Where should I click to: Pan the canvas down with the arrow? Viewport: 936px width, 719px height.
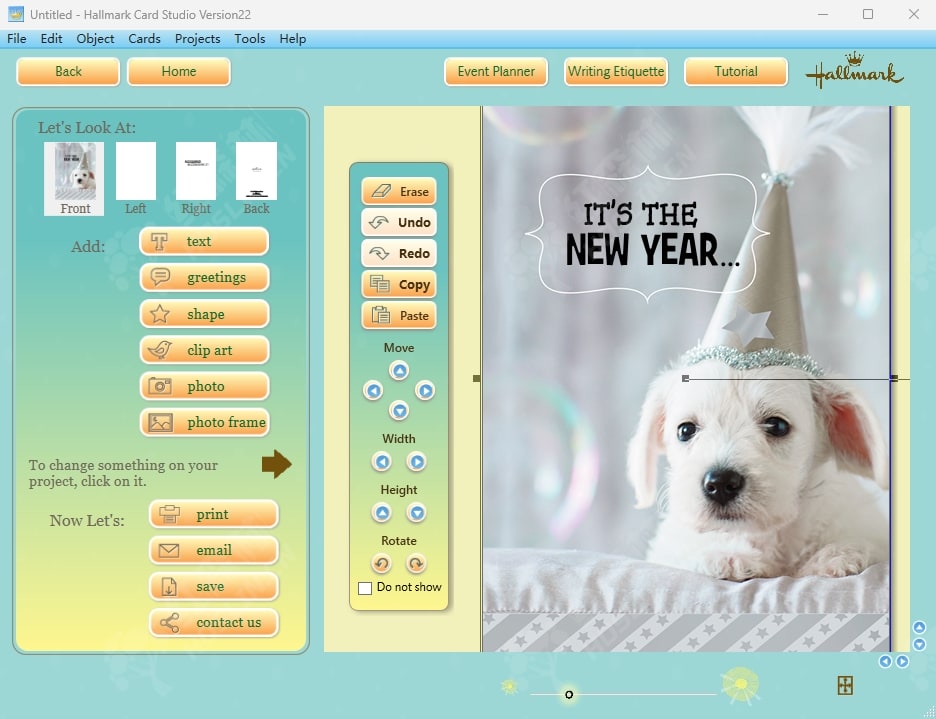click(x=919, y=644)
